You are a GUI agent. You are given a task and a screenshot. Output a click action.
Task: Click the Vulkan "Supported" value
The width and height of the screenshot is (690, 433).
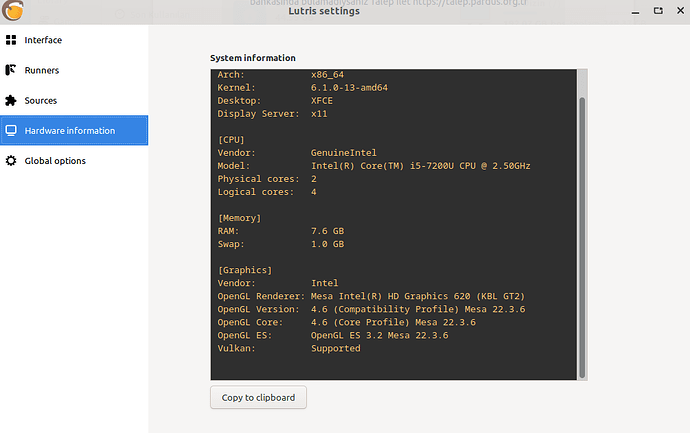[x=336, y=349]
